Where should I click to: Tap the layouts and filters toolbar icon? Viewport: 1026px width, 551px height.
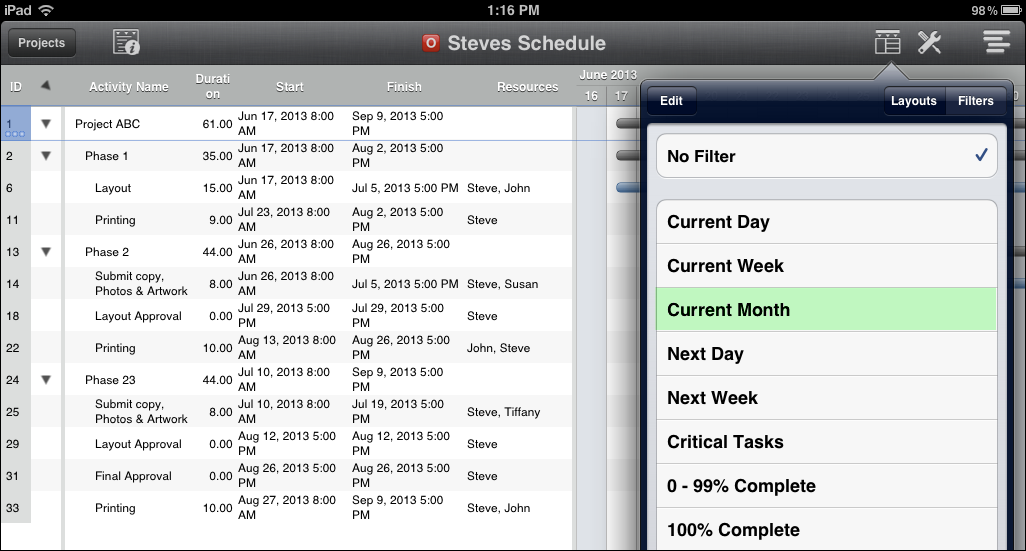pyautogui.click(x=887, y=42)
